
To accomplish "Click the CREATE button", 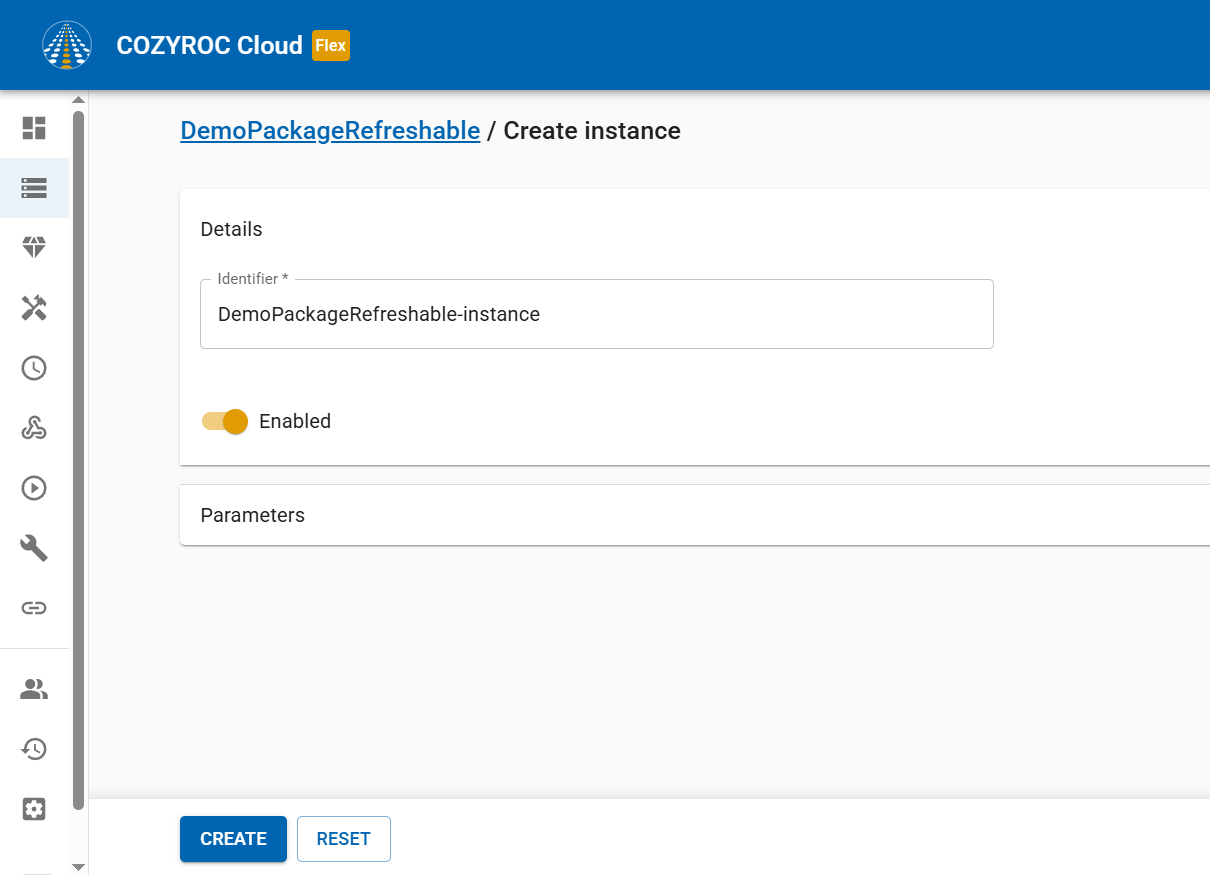I will 233,839.
